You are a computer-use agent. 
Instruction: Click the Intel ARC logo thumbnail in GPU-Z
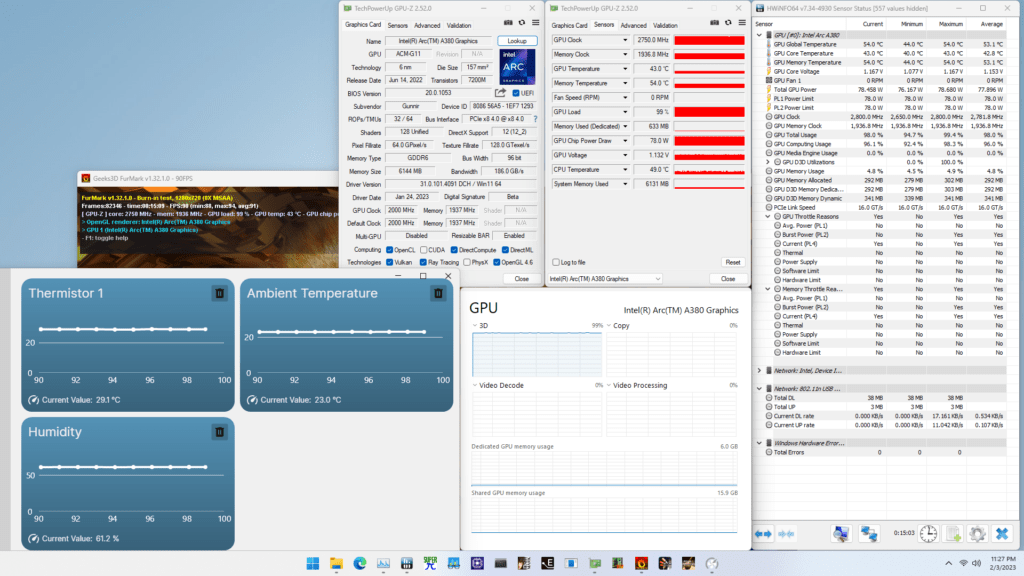(517, 67)
